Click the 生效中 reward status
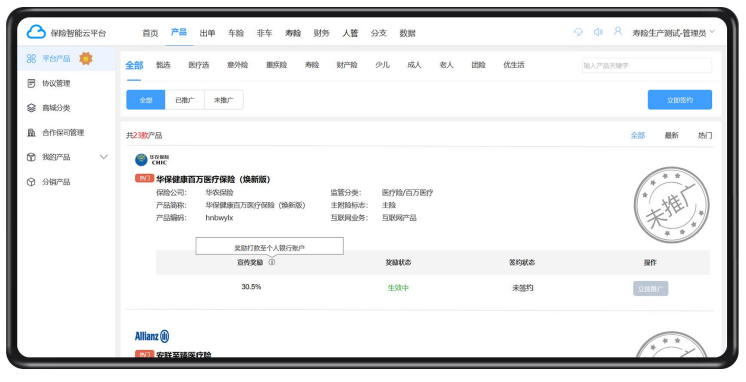This screenshot has height=382, width=746. tap(398, 288)
